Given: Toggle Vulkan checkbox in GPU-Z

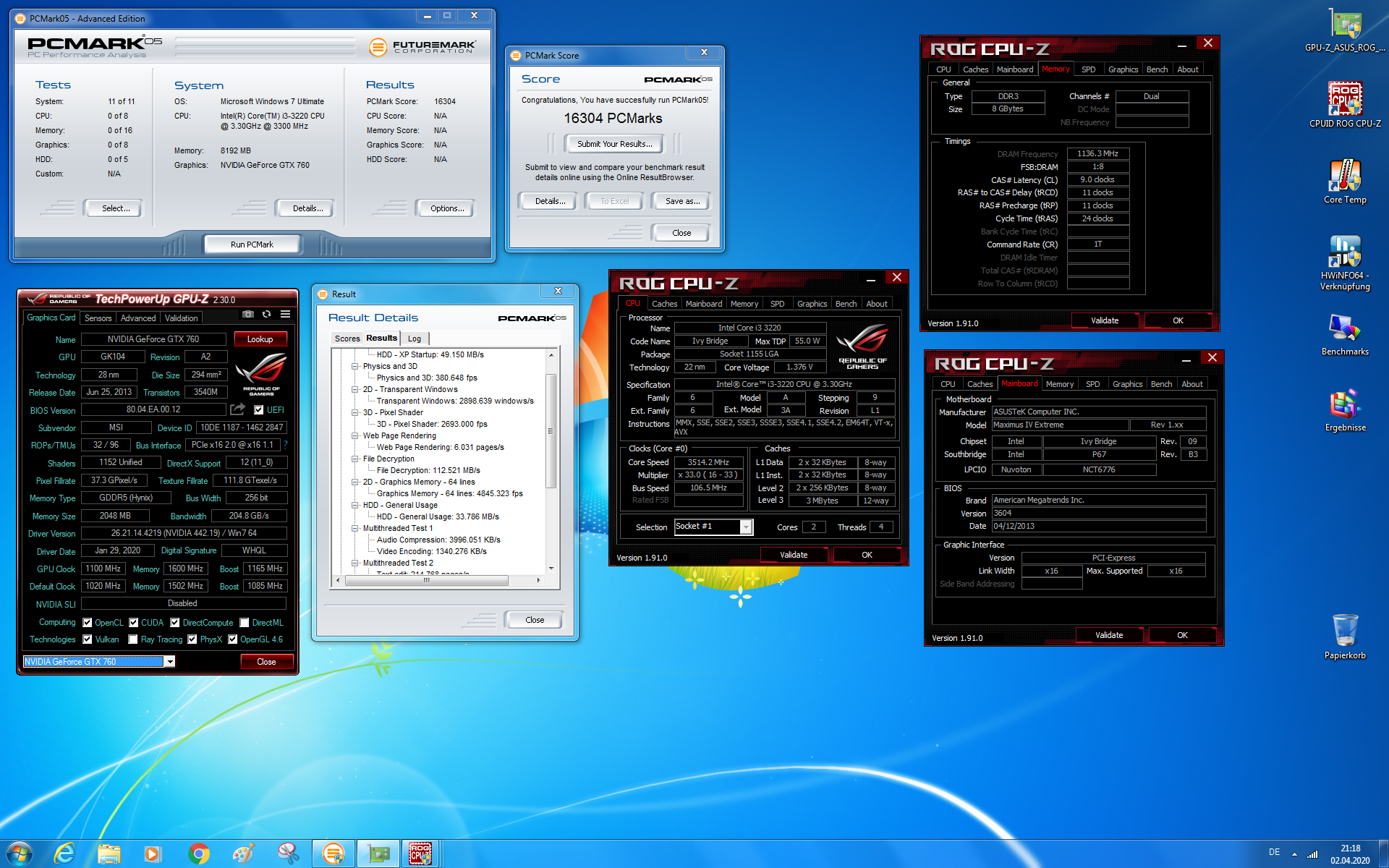Looking at the screenshot, I should click(x=88, y=639).
